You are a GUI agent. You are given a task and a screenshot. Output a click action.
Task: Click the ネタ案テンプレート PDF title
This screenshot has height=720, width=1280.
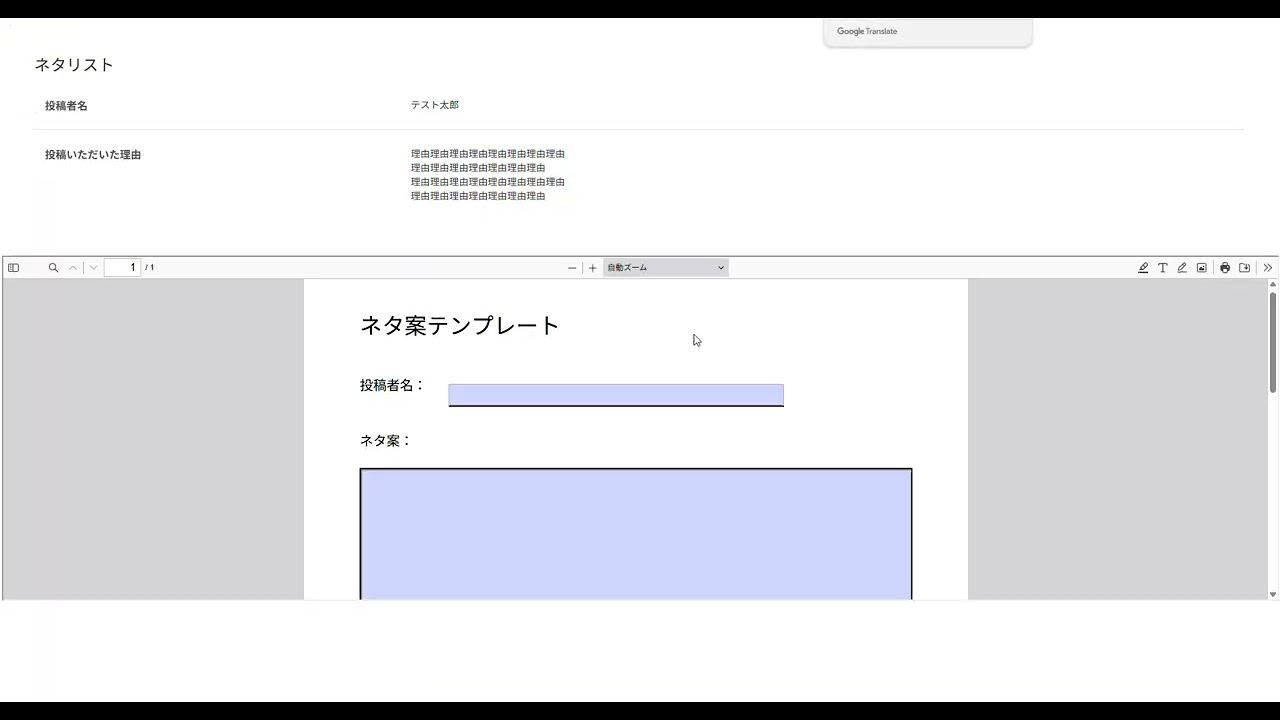pos(460,325)
